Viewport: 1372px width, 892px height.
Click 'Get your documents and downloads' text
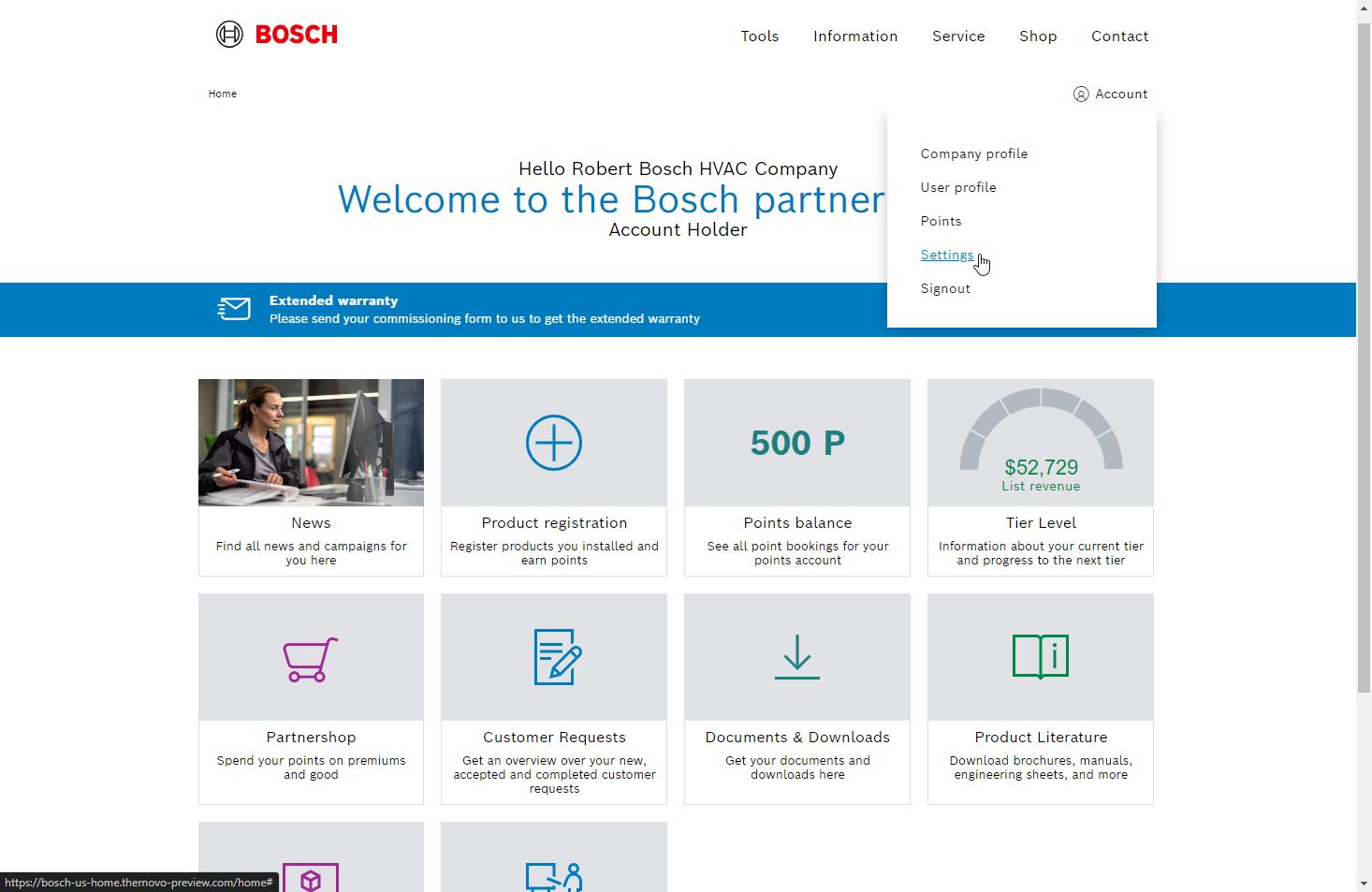797,768
